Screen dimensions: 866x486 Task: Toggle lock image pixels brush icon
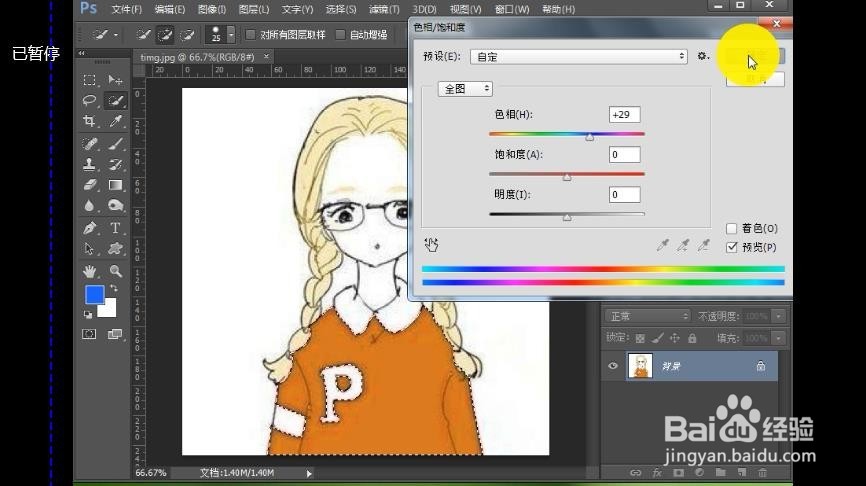657,338
